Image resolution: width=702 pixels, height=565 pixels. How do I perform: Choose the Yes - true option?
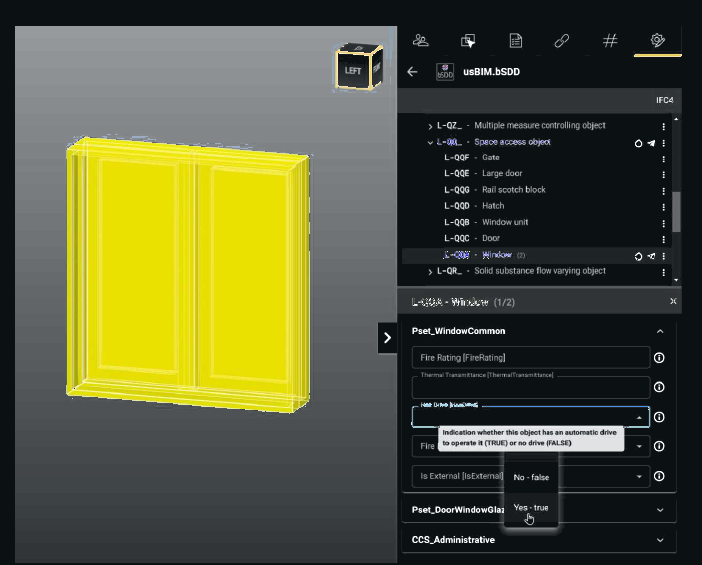(x=531, y=508)
